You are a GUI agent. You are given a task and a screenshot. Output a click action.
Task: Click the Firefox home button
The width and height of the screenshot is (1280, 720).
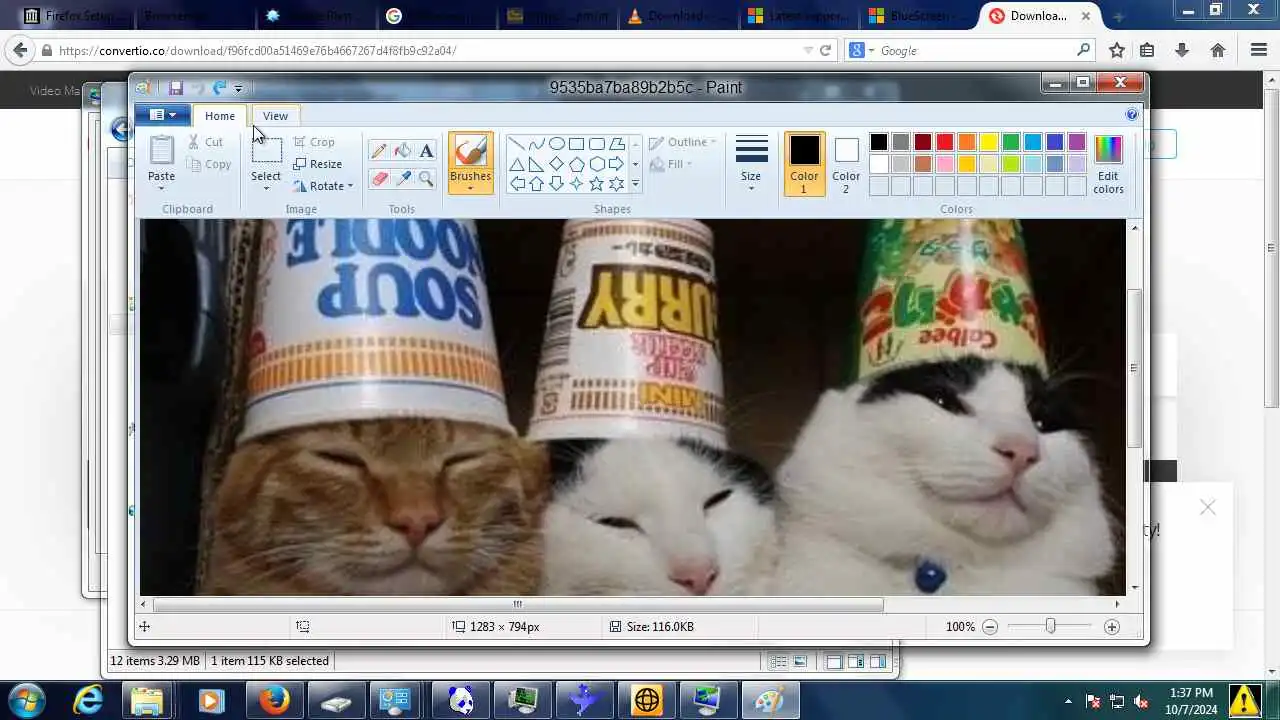1218,50
